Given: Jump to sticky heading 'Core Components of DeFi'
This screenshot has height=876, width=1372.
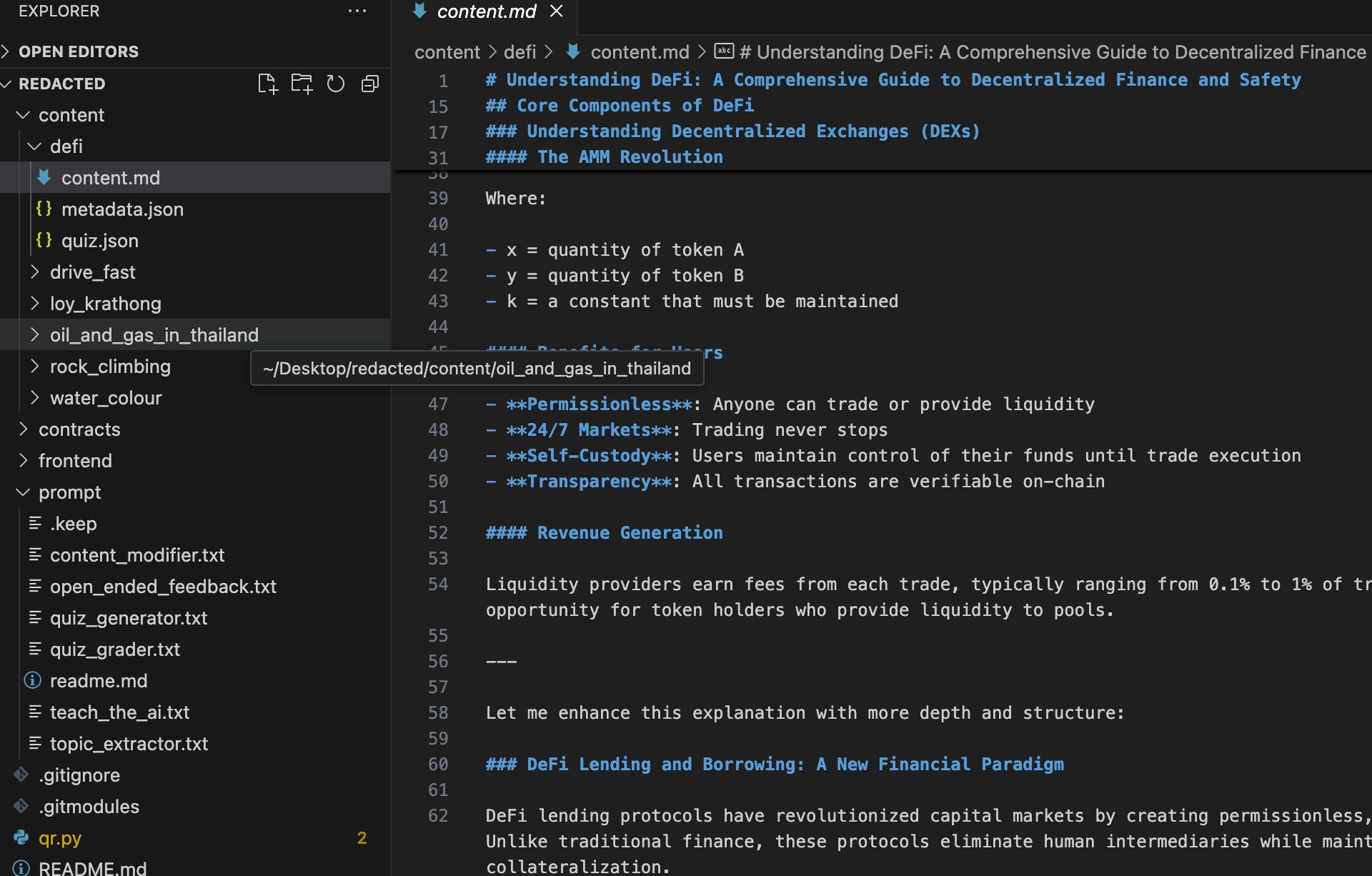Looking at the screenshot, I should tap(620, 106).
